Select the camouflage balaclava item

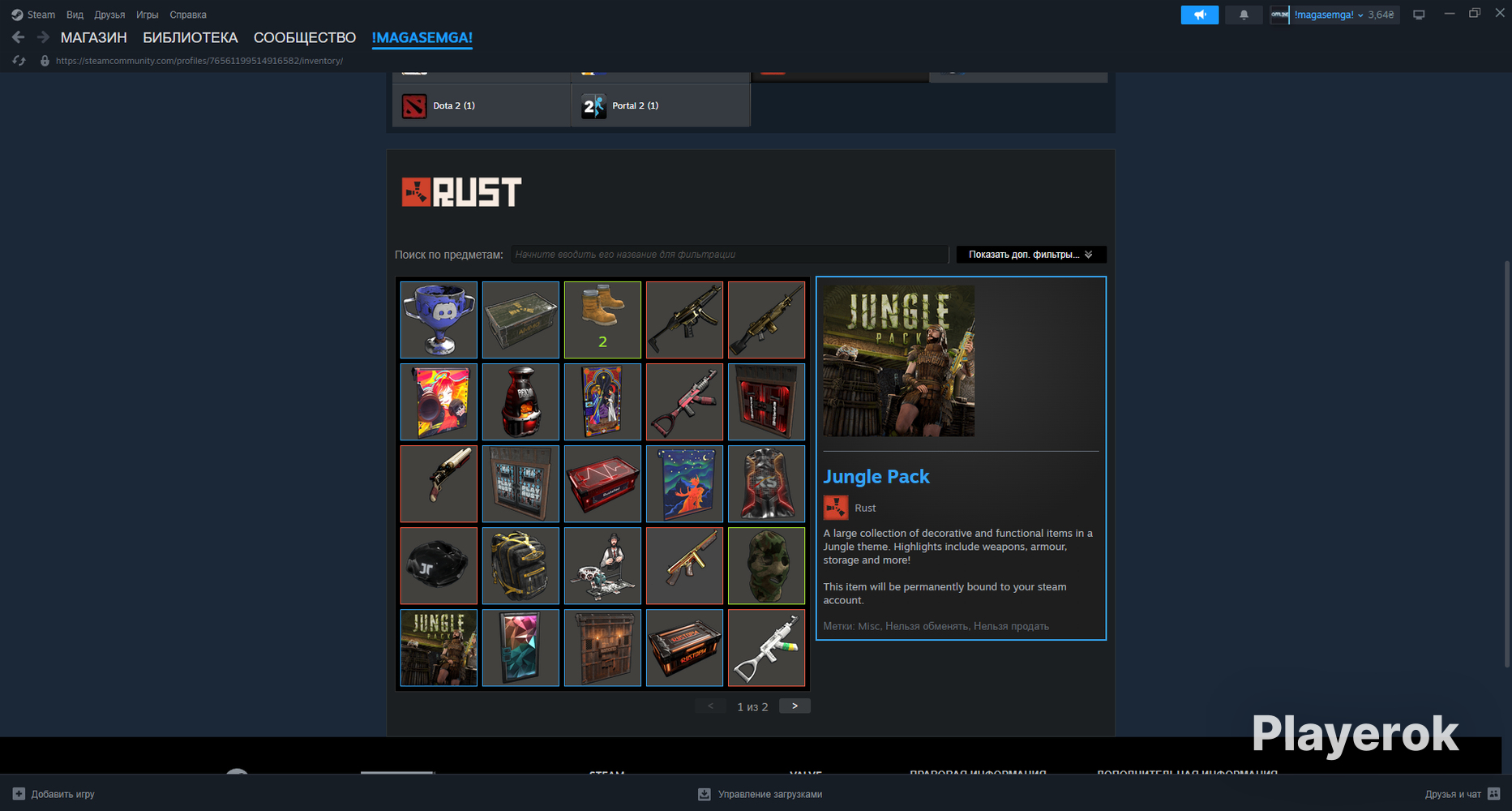766,565
